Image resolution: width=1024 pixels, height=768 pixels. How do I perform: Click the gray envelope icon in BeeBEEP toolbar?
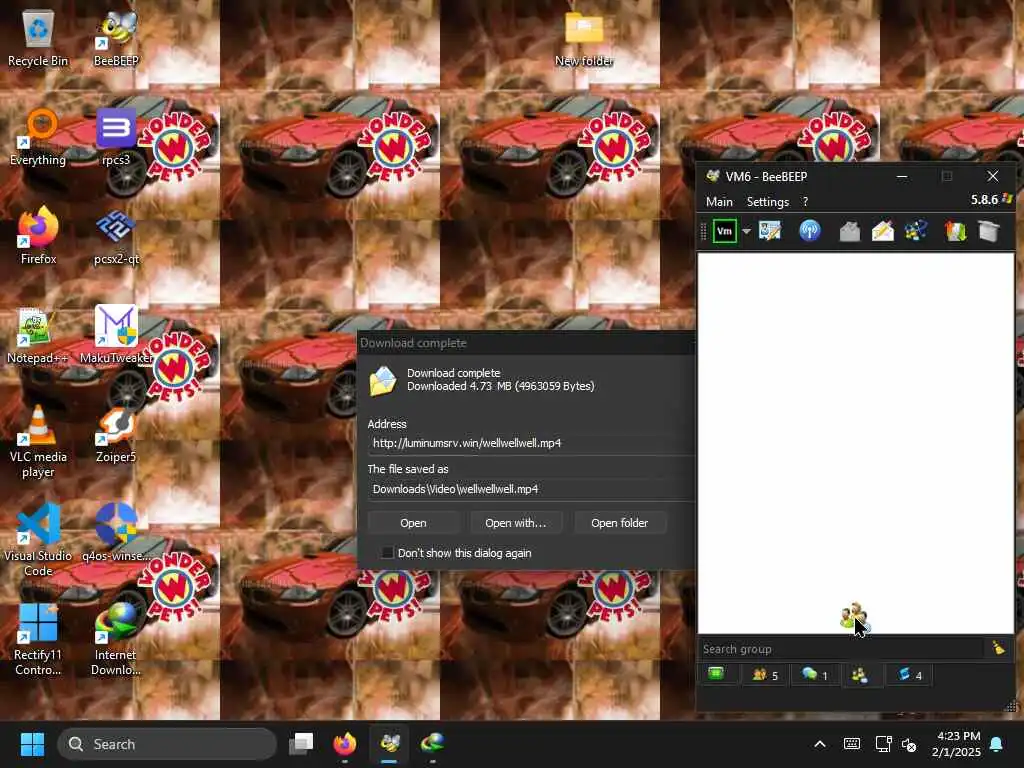coord(849,231)
